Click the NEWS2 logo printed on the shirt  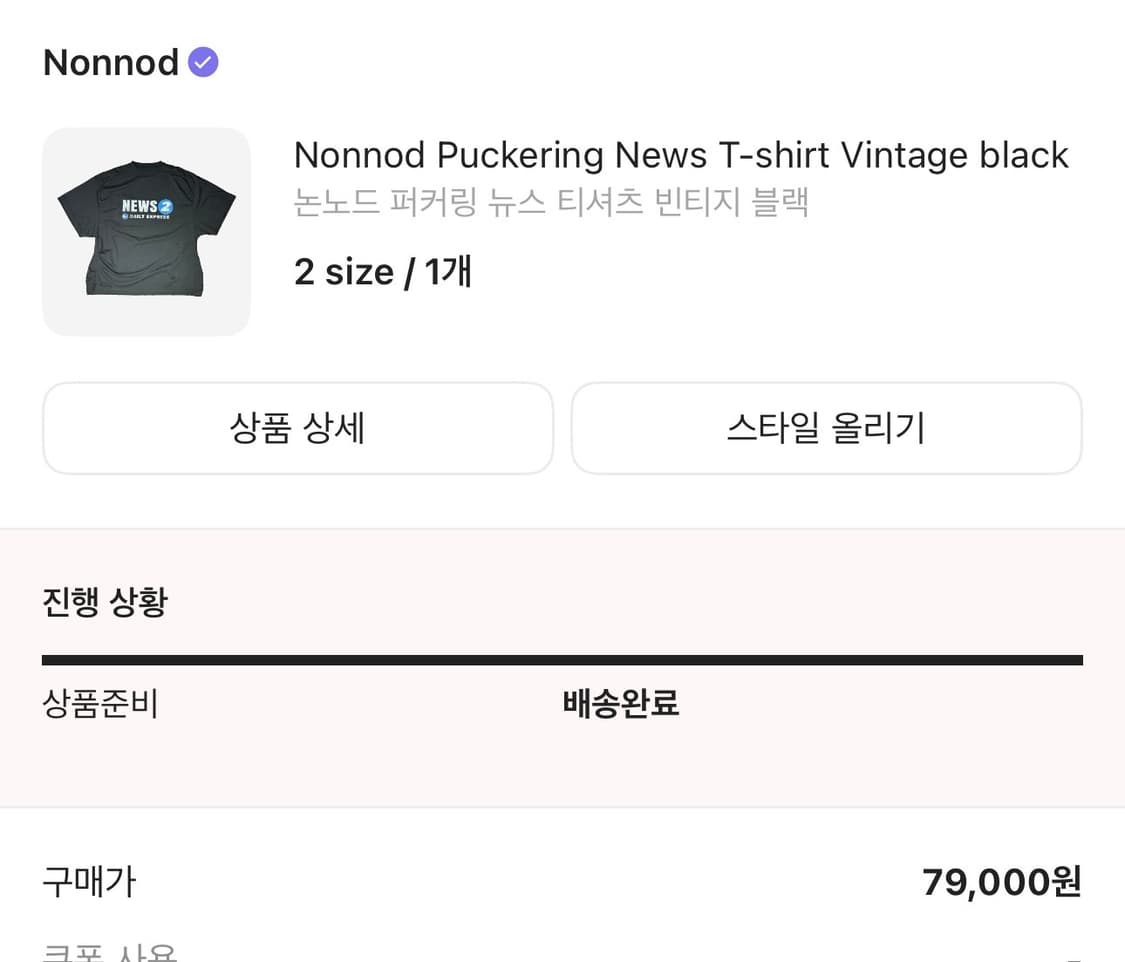147,207
